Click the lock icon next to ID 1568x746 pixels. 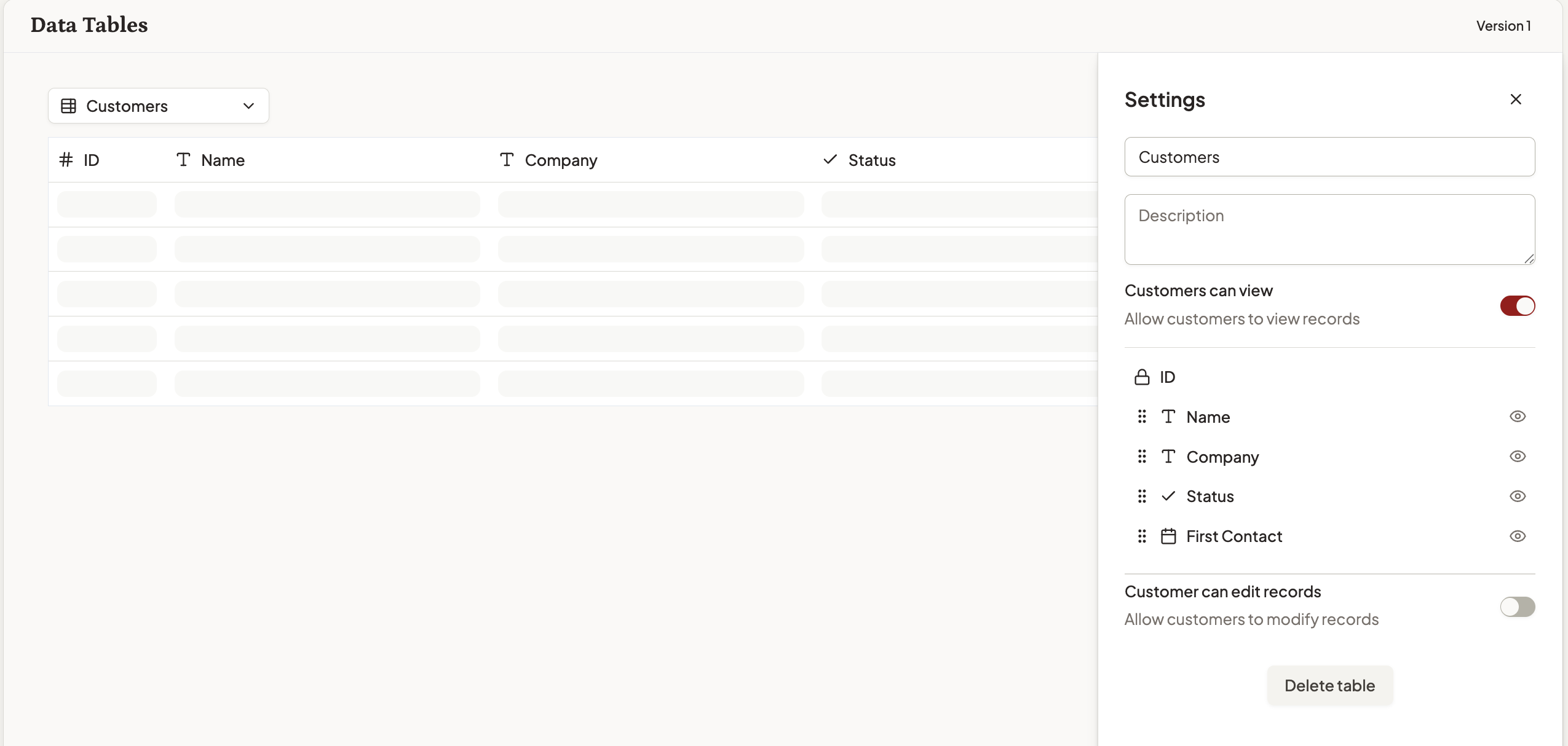[1142, 377]
